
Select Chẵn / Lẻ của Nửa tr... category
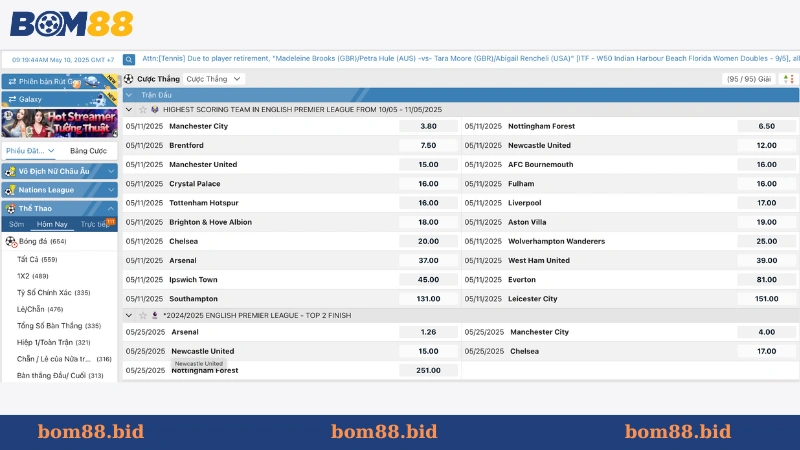pyautogui.click(x=64, y=359)
